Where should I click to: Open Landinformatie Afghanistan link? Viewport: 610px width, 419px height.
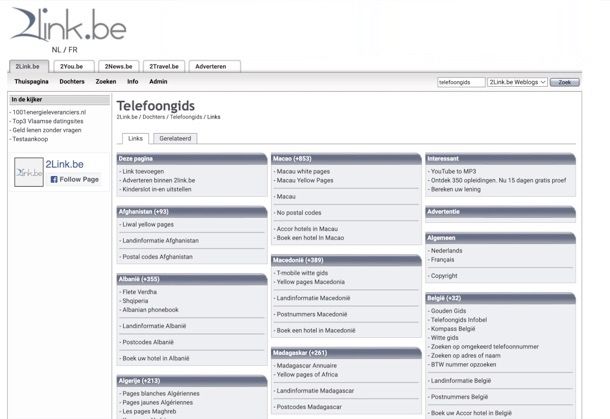[161, 241]
